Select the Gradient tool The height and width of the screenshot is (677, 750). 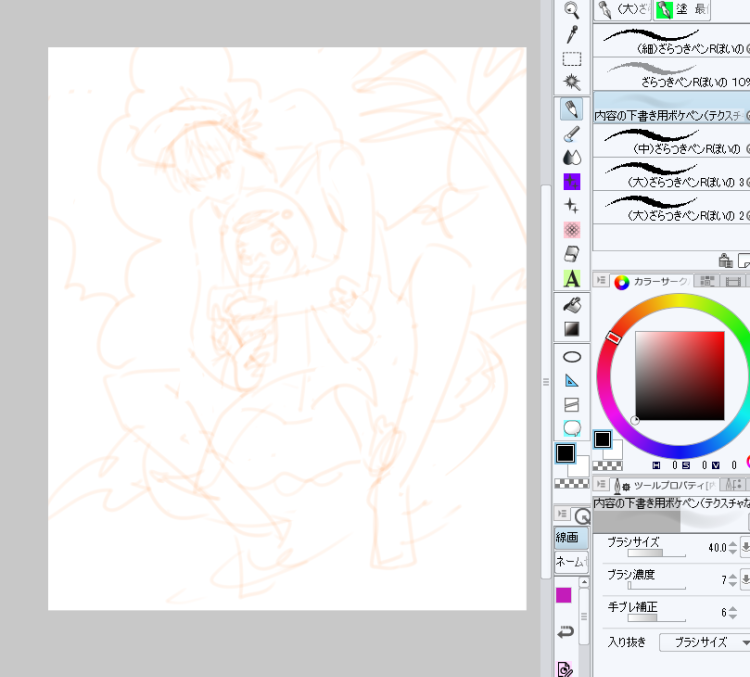click(x=572, y=329)
